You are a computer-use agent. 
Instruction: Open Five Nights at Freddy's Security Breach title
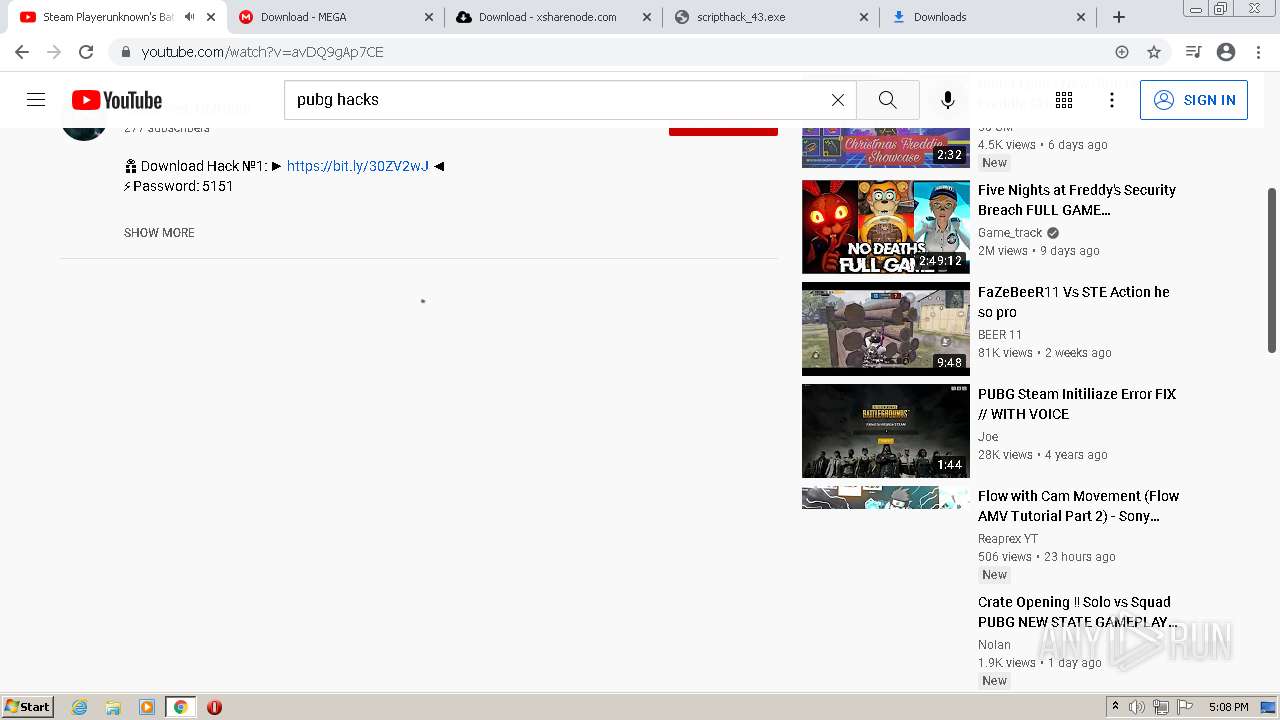pyautogui.click(x=1077, y=200)
